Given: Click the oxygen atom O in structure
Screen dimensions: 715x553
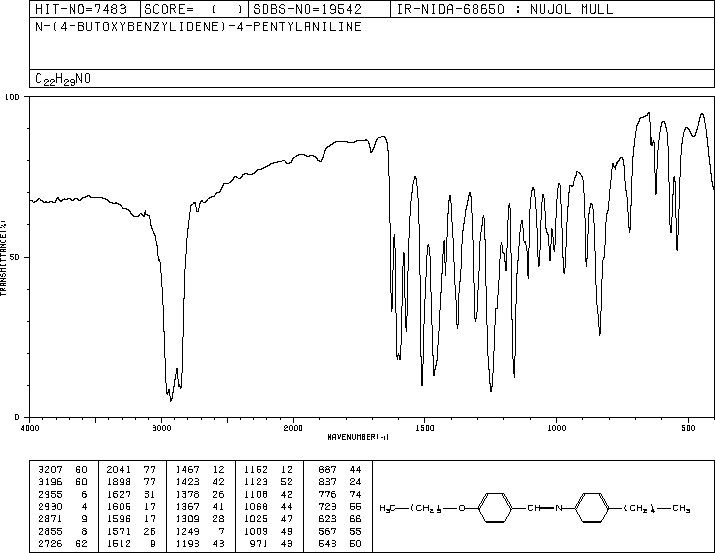Looking at the screenshot, I should 461,508.
